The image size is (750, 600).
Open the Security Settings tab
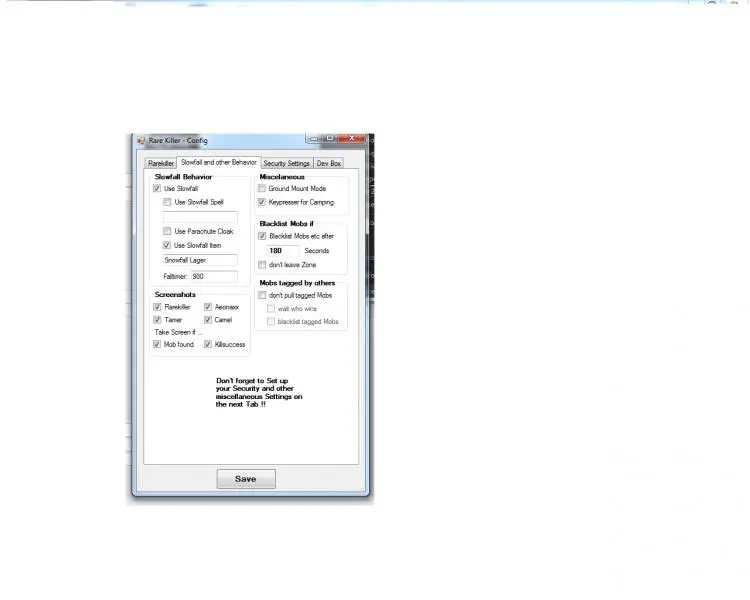[286, 163]
